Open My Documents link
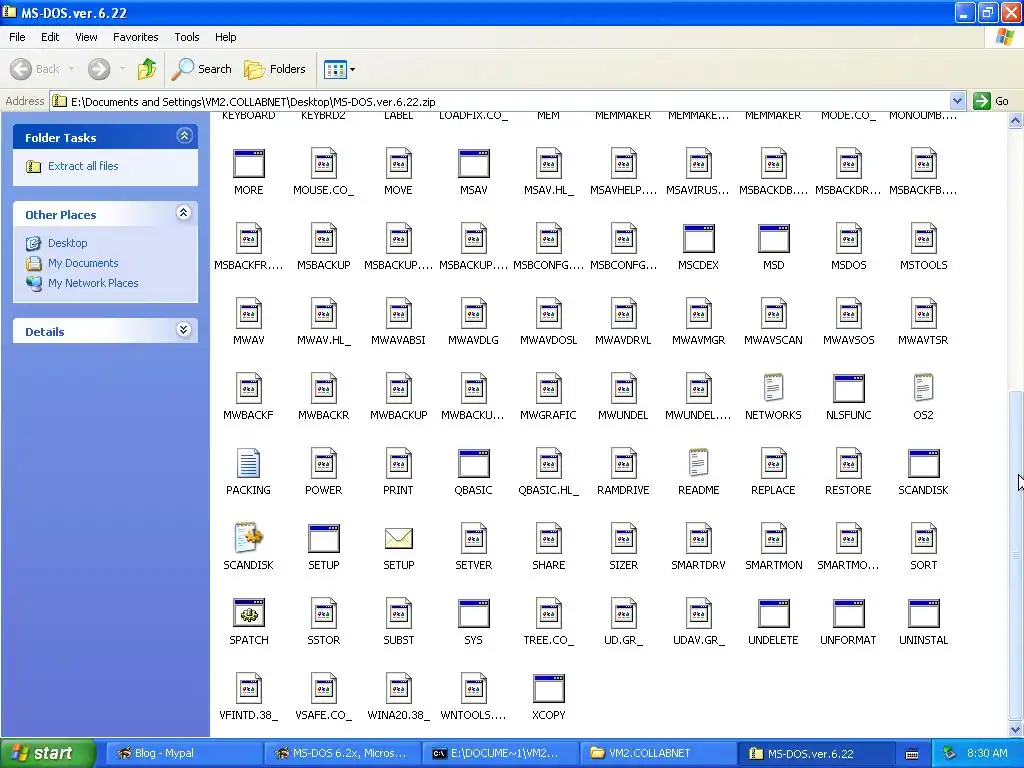 click(x=83, y=263)
